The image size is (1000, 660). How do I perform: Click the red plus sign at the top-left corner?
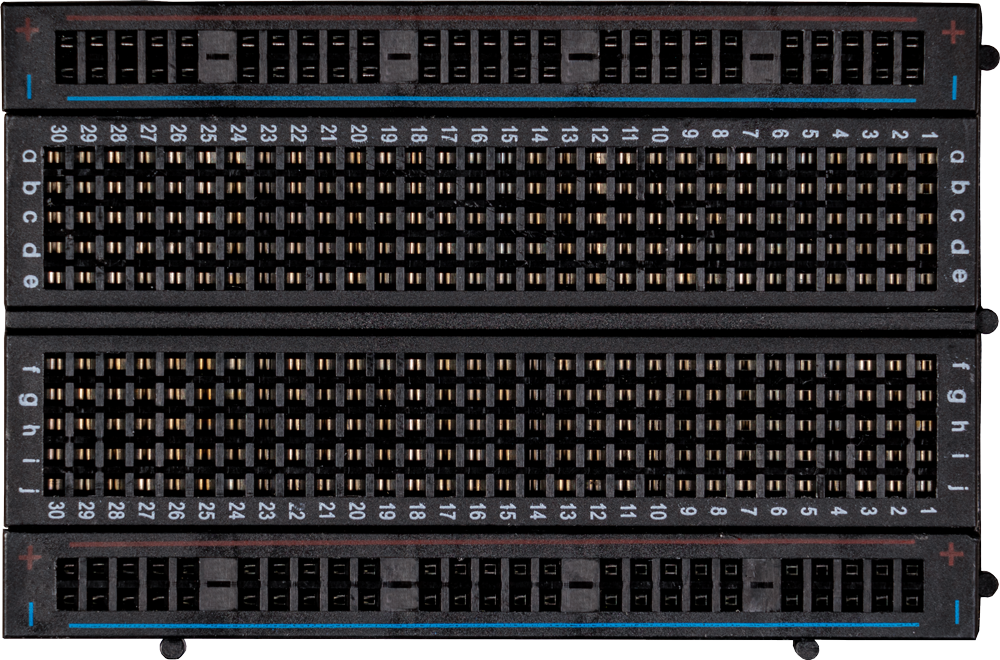(x=27, y=29)
